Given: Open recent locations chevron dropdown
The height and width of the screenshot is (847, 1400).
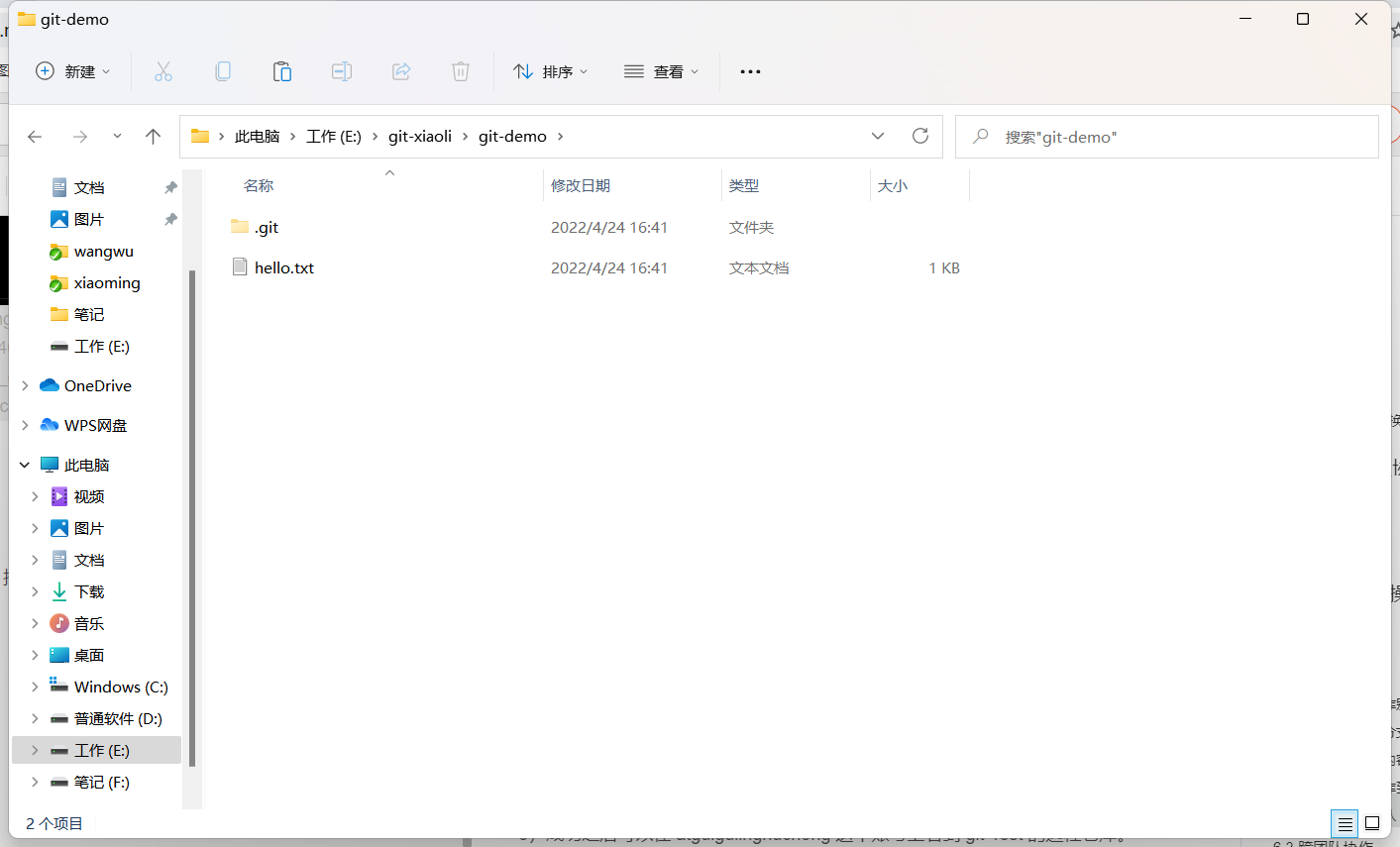Looking at the screenshot, I should coord(117,137).
